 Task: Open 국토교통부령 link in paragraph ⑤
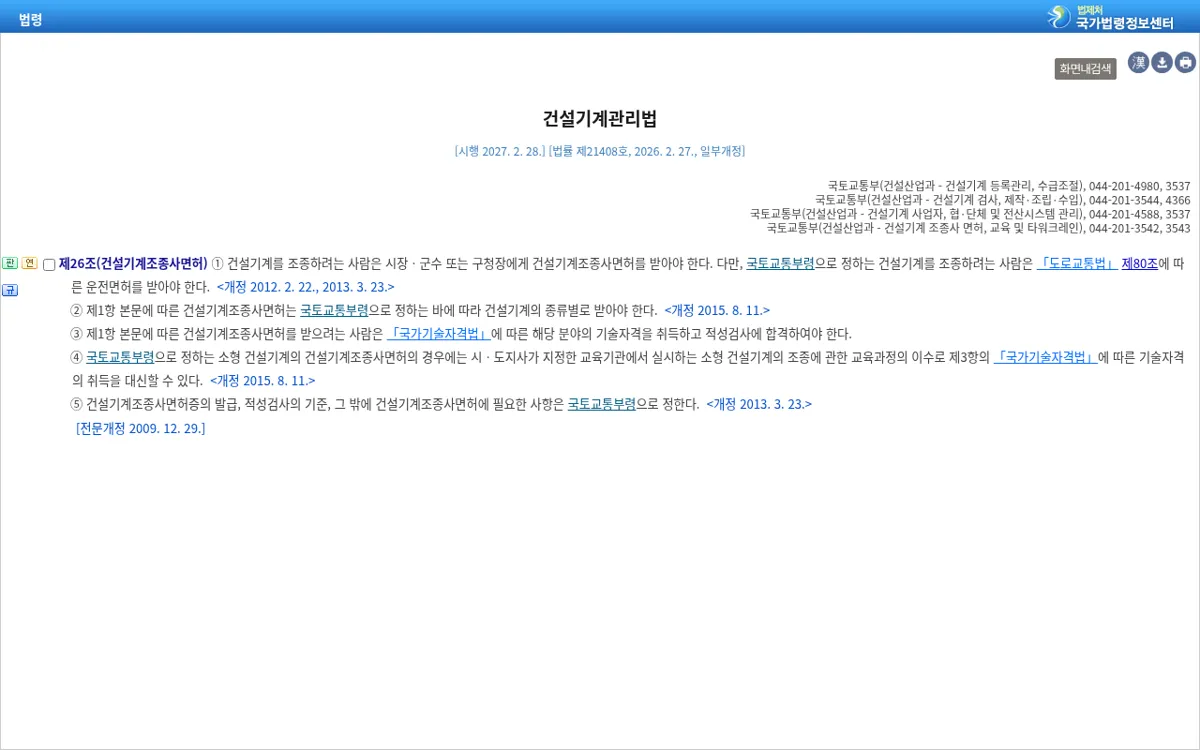point(602,404)
